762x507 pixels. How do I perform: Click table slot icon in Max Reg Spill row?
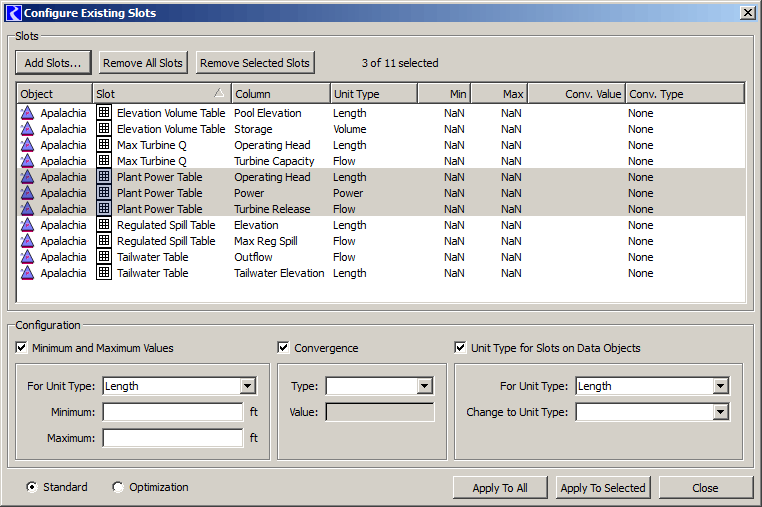[x=104, y=241]
